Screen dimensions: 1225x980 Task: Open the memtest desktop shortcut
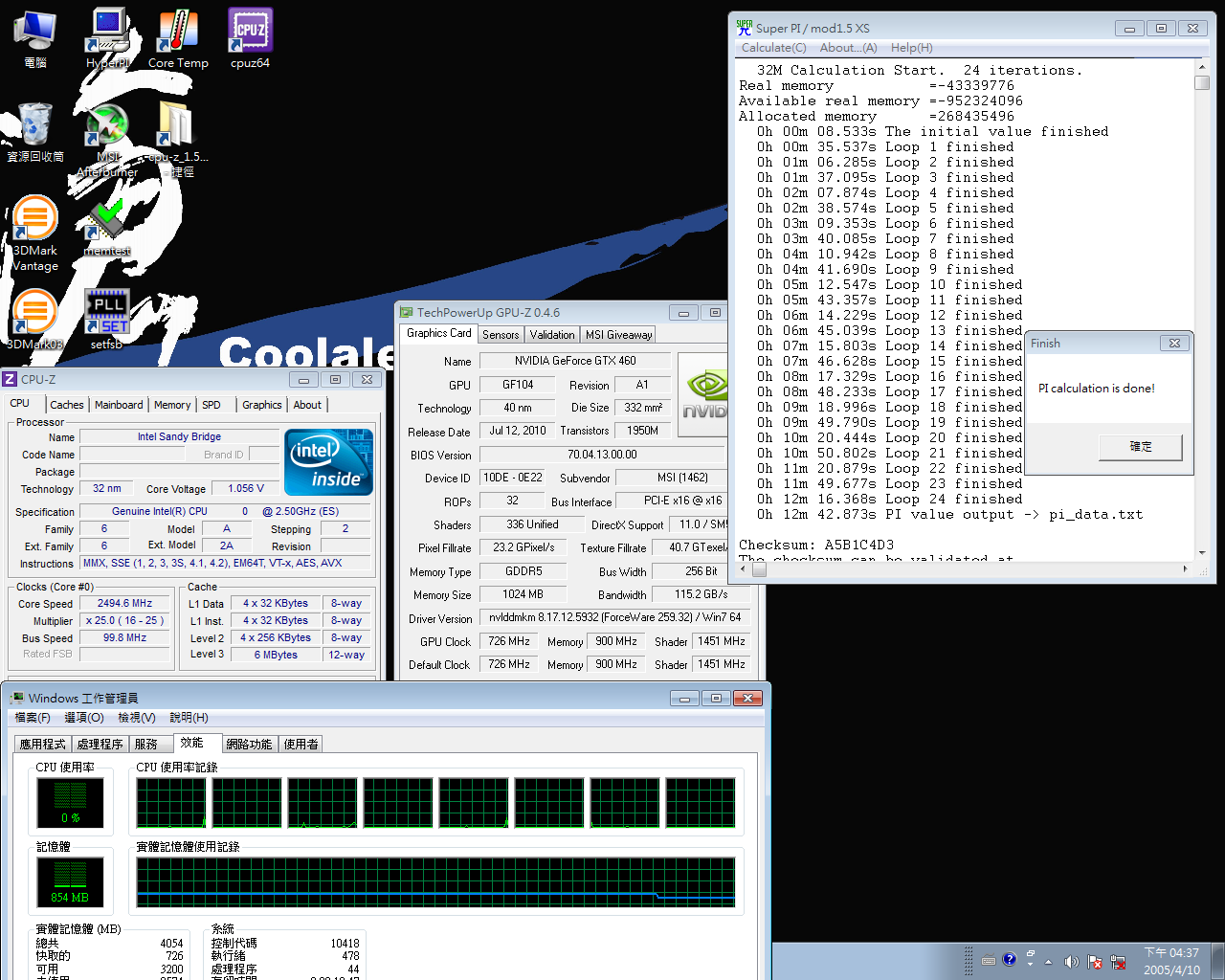107,226
